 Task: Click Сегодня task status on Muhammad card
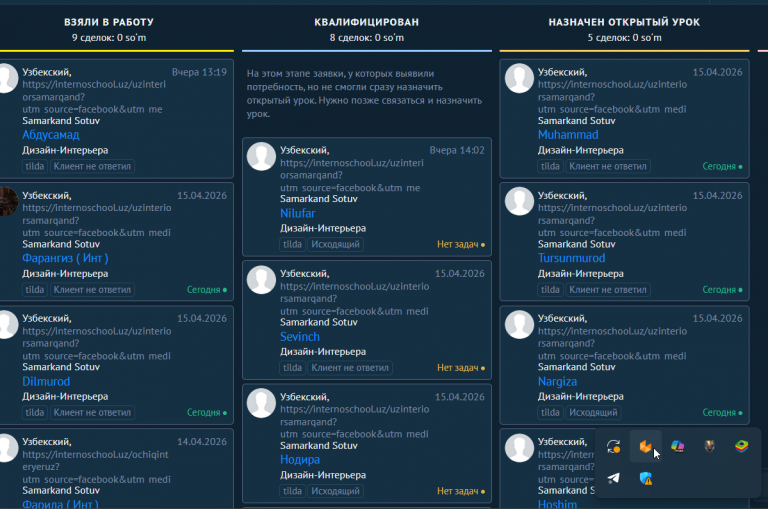(x=722, y=166)
